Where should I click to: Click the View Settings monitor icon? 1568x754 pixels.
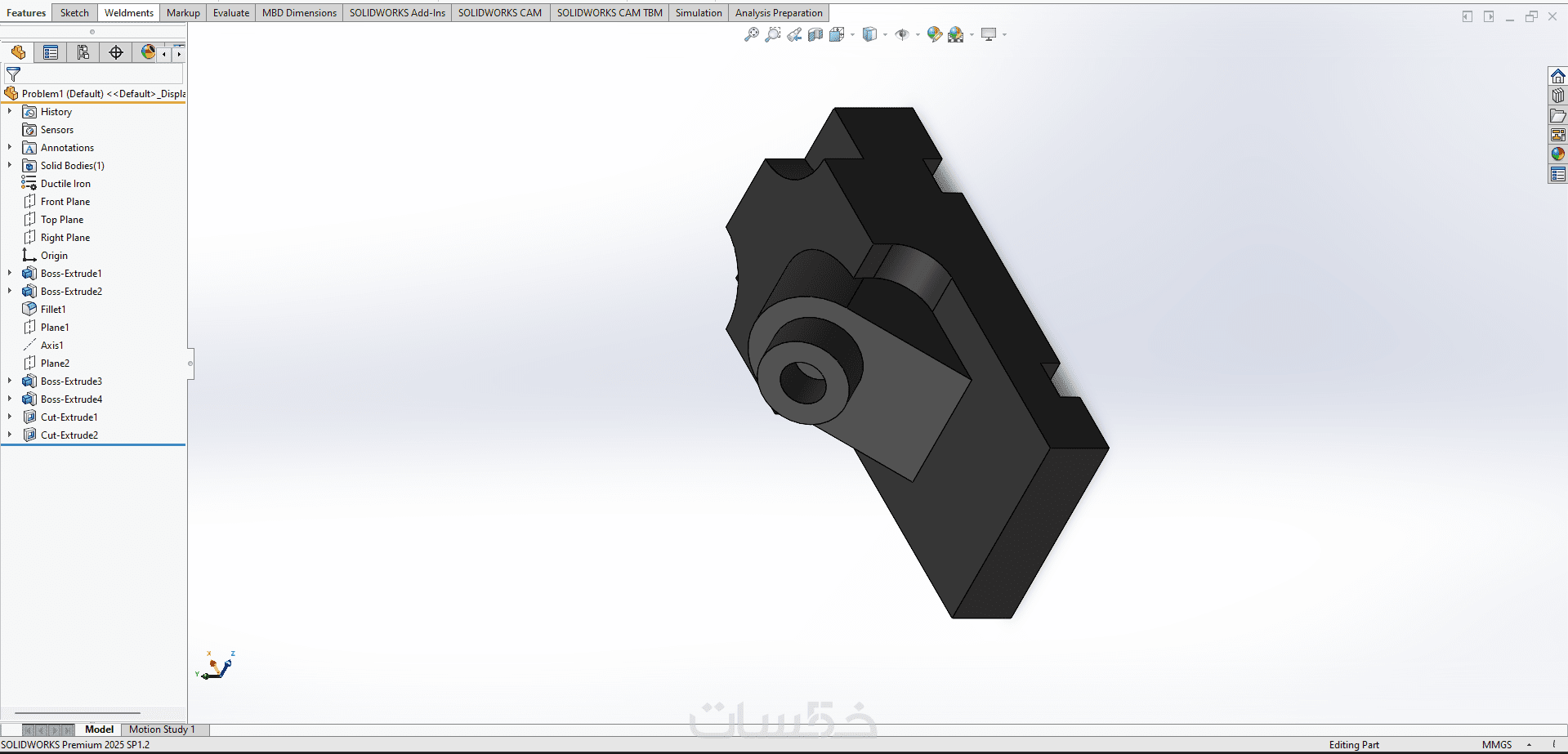[x=989, y=34]
